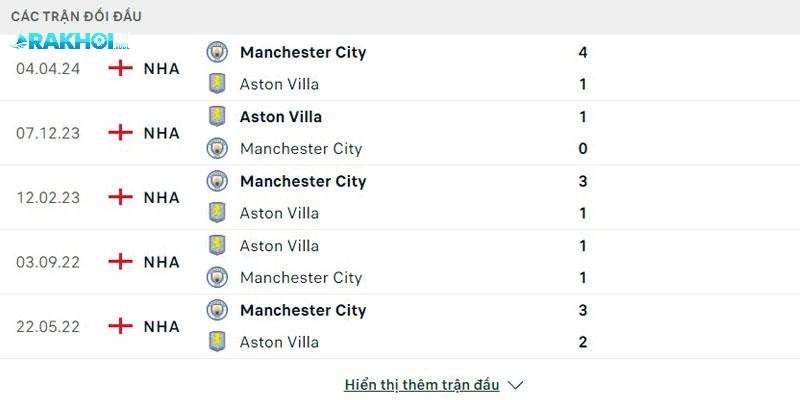Click 'Hiển thị thêm trận đấu' link
This screenshot has height=400, width=800.
pos(422,385)
